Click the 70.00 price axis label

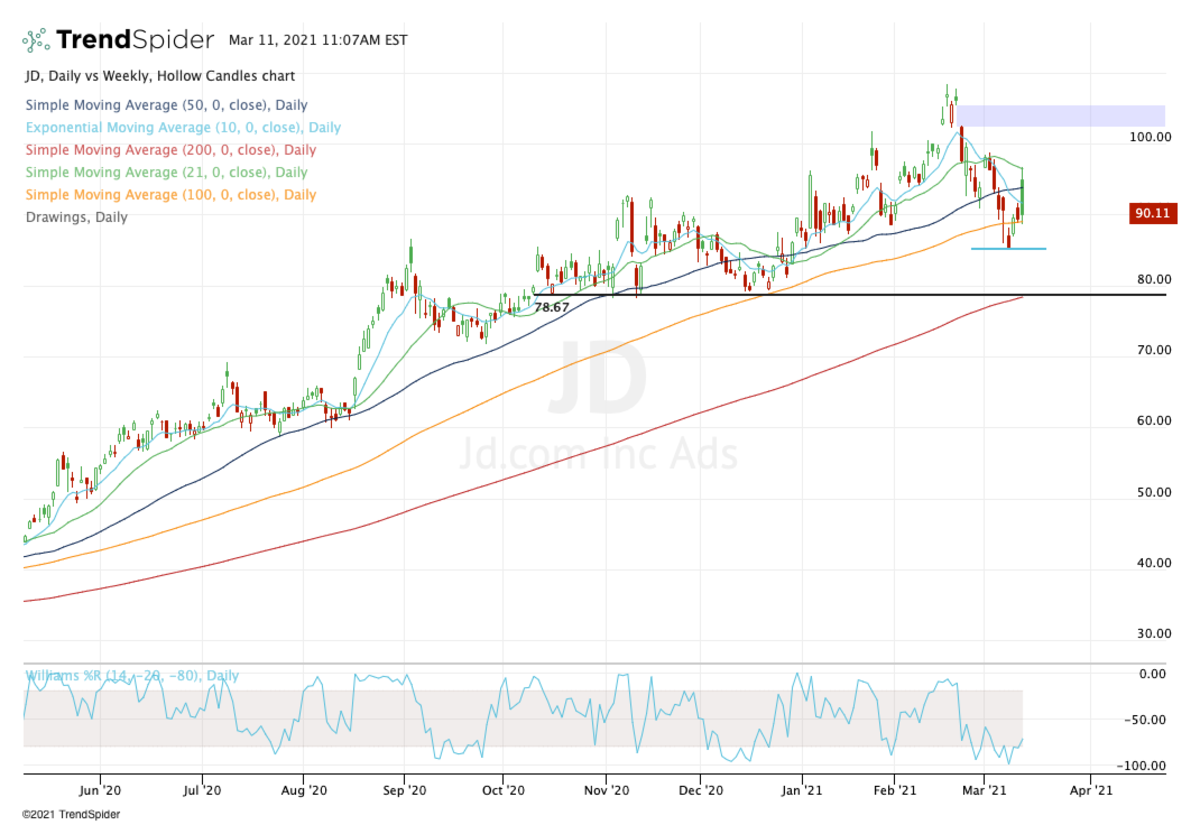(1153, 350)
